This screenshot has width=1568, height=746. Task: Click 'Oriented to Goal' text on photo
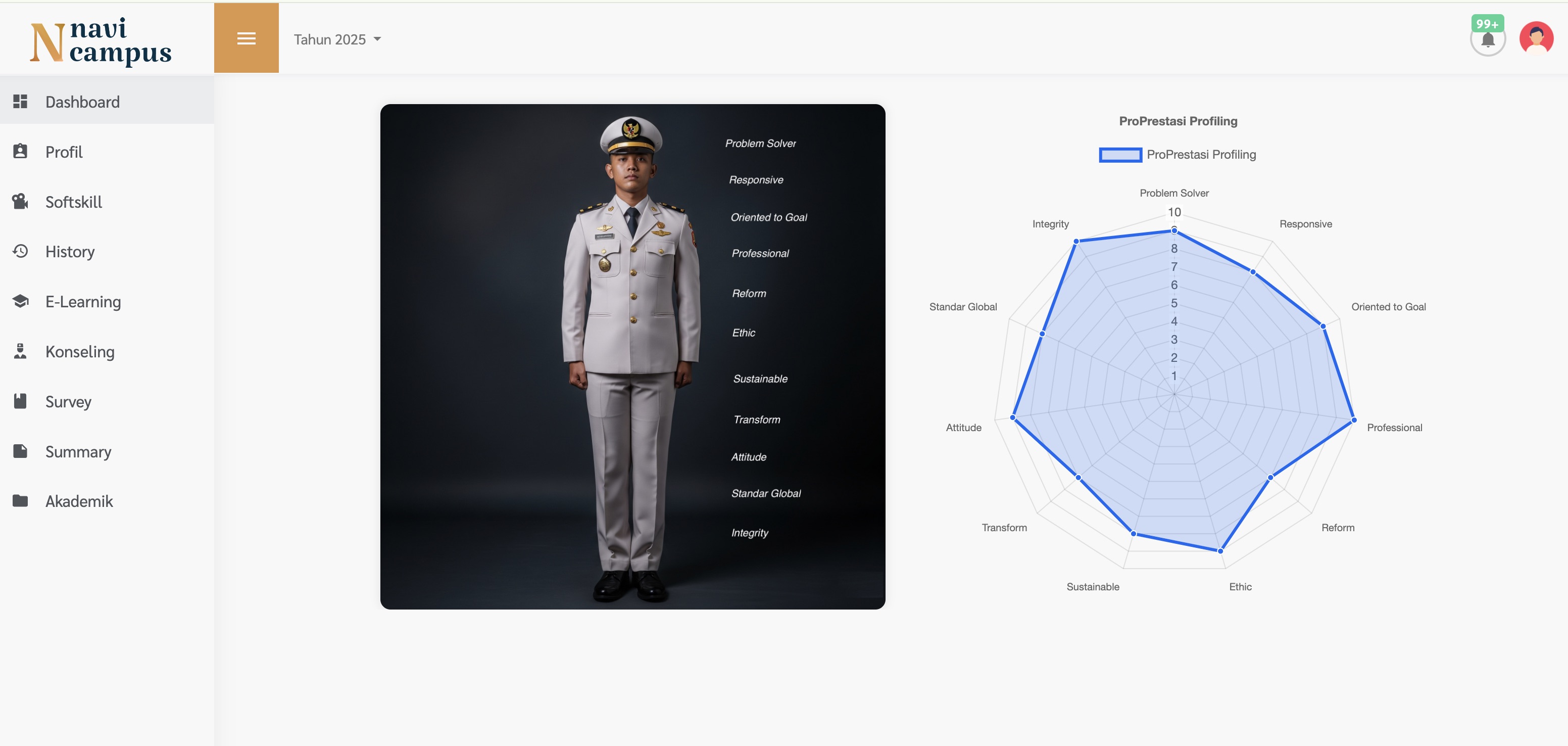click(x=769, y=217)
